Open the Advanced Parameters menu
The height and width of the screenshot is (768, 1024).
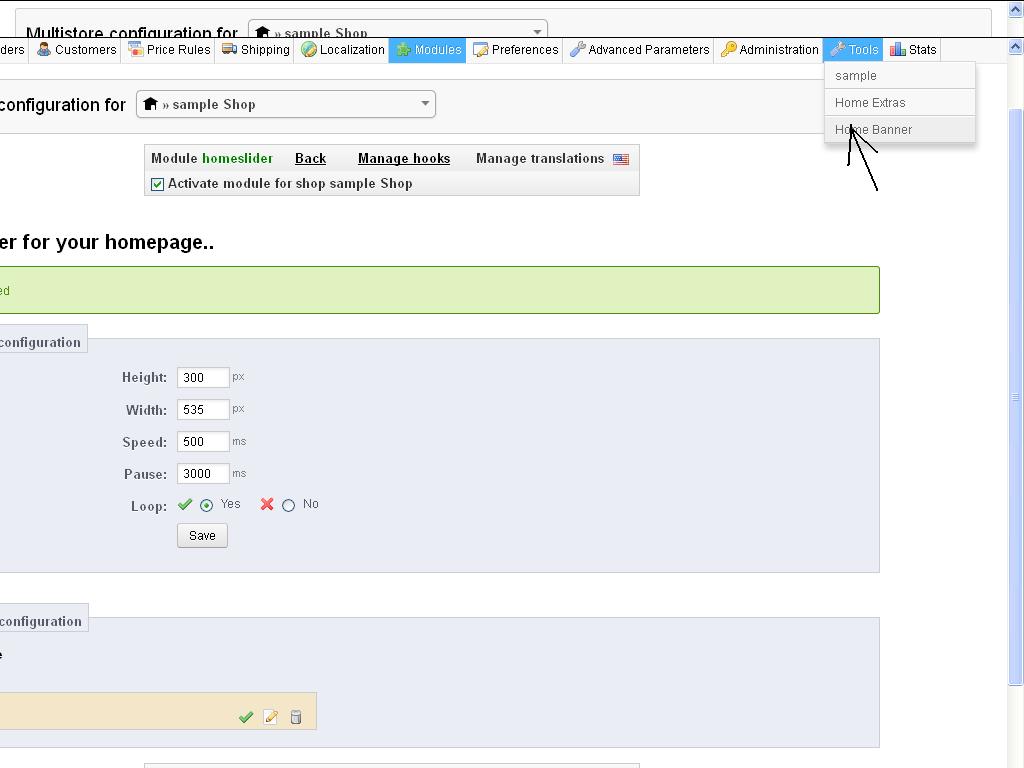(639, 50)
